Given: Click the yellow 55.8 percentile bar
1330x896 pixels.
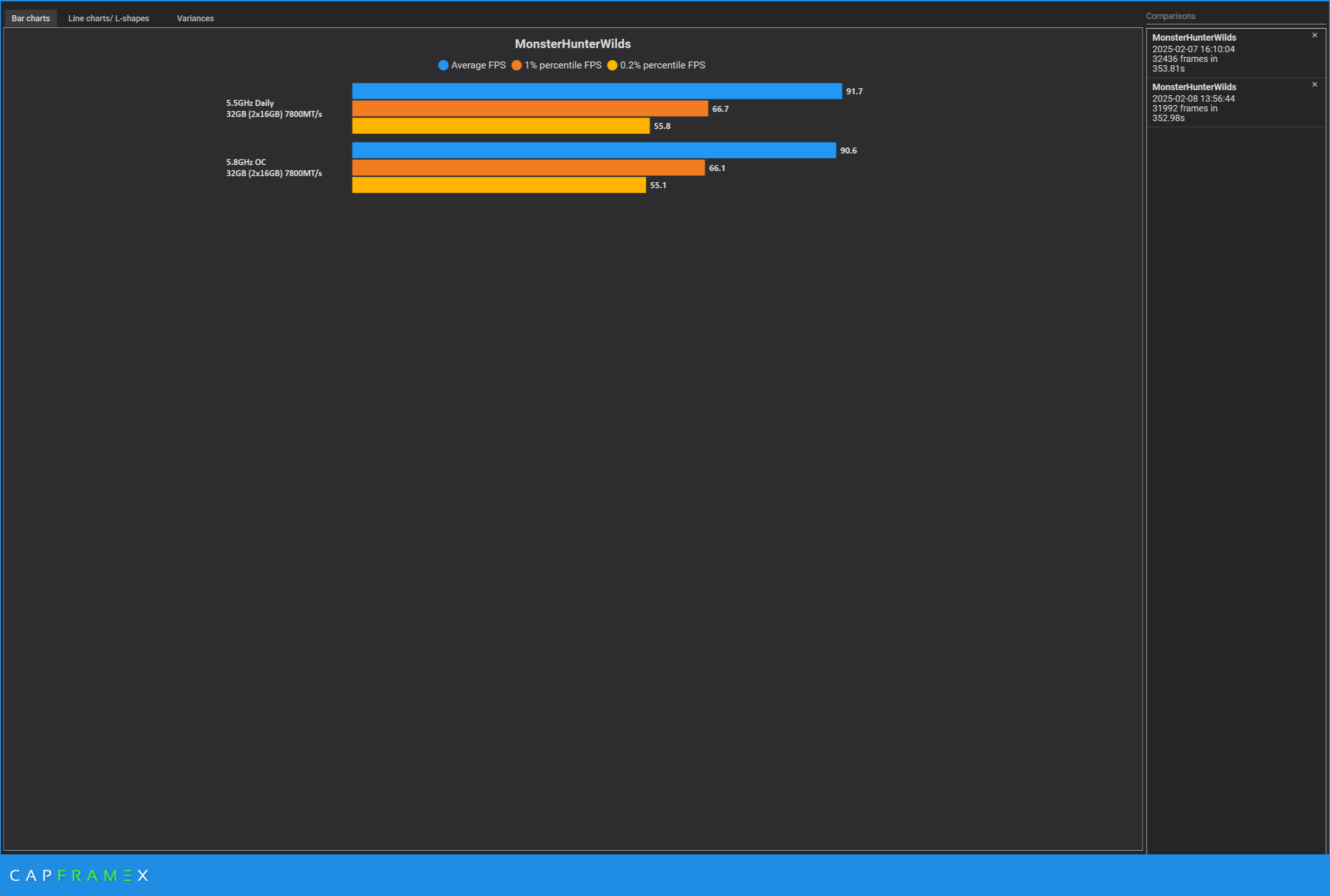Looking at the screenshot, I should click(x=501, y=126).
